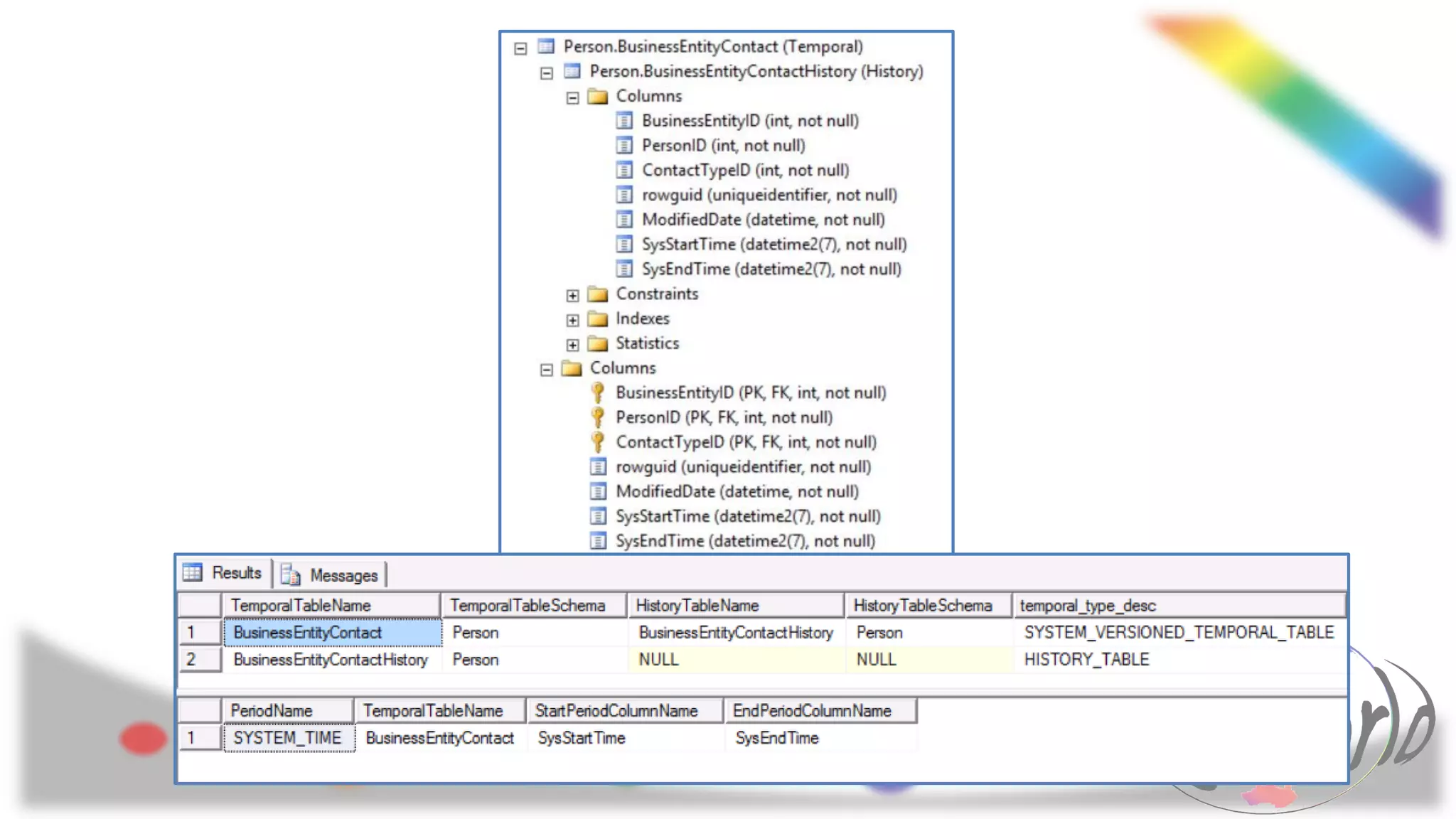Click the HistoryTableName column header
This screenshot has height=819, width=1456.
pos(697,606)
